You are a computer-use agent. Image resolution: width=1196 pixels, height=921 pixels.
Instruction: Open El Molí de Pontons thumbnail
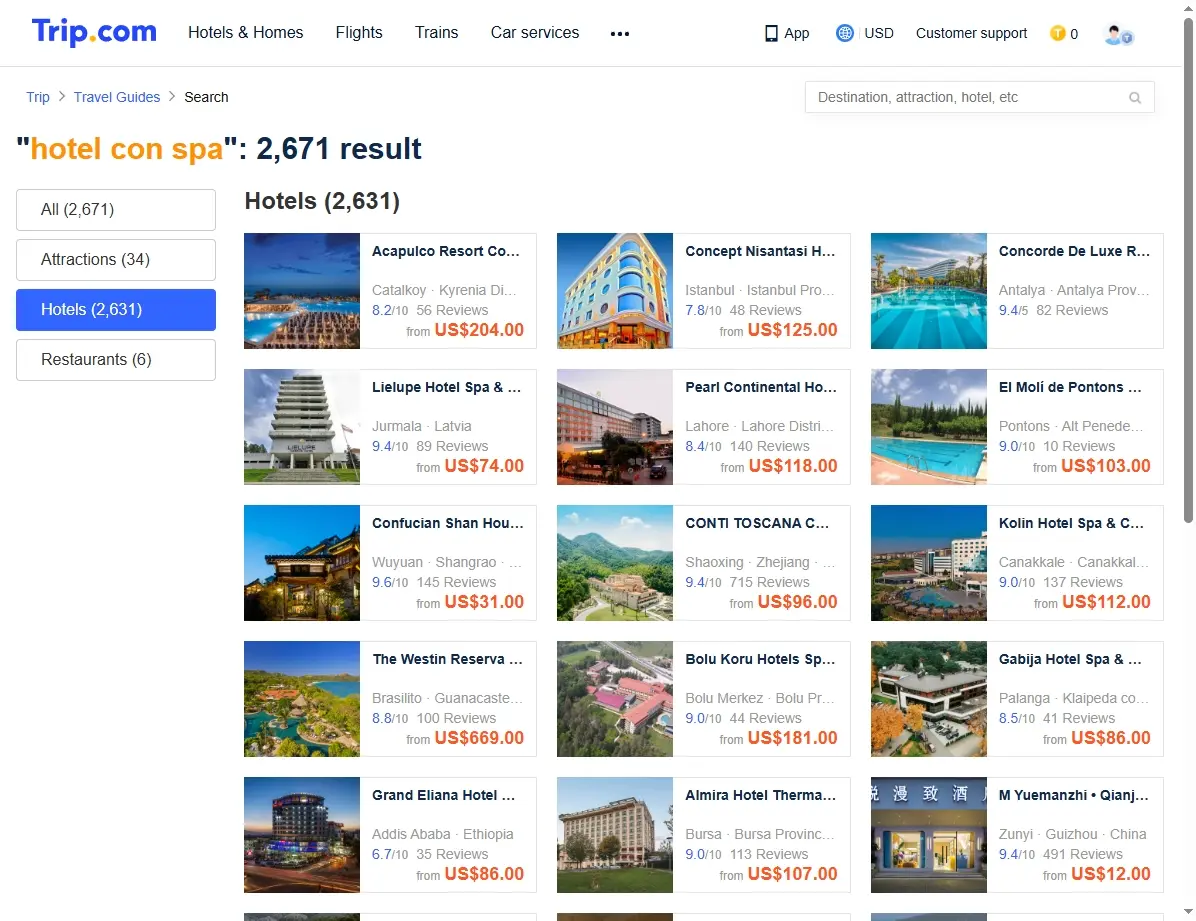[929, 427]
